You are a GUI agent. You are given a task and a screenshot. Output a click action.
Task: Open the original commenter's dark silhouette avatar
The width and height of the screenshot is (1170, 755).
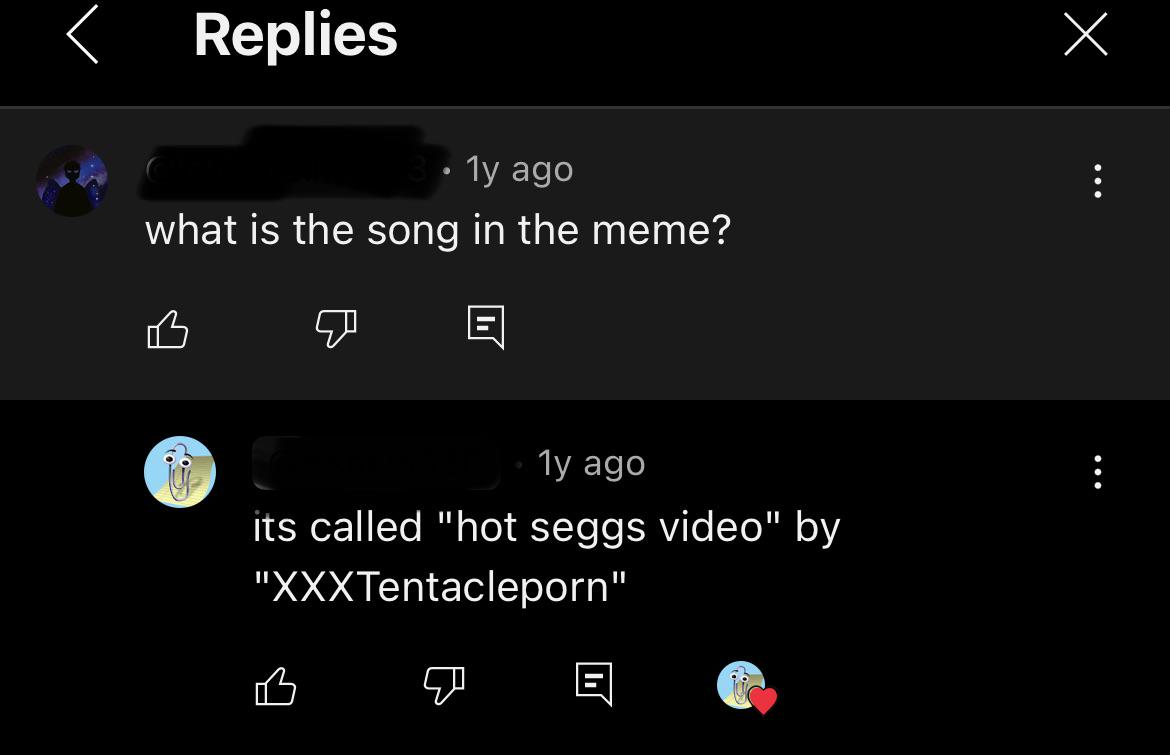pos(72,181)
